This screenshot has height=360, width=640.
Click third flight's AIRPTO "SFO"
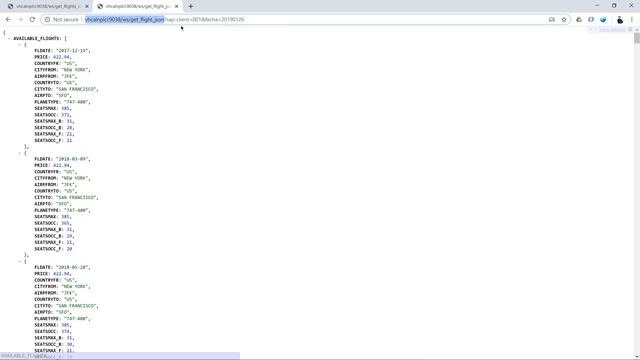point(62,312)
